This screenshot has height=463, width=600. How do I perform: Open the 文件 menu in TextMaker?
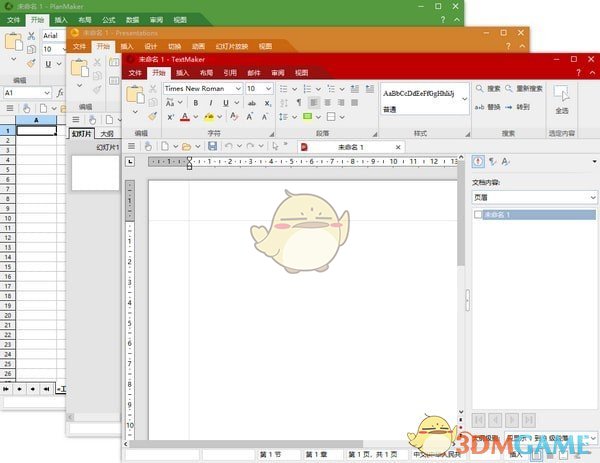click(135, 73)
